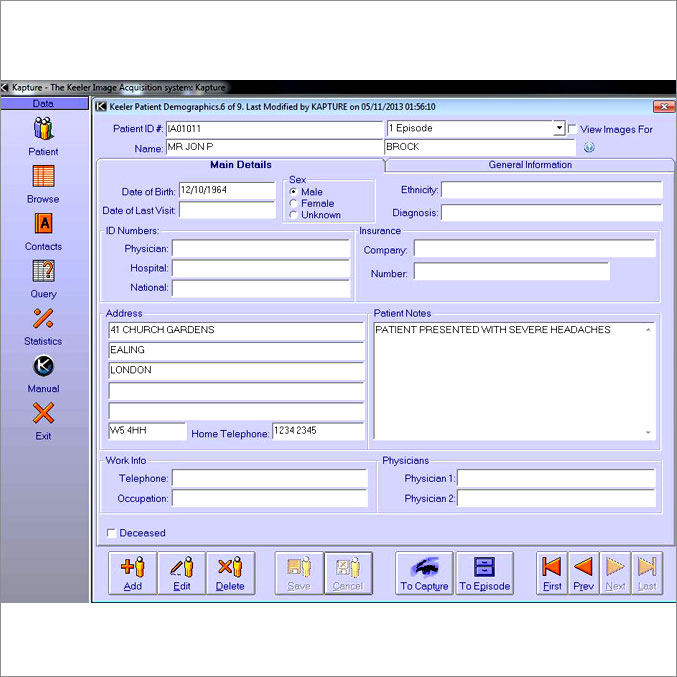
Task: Click address line EALING
Action: pyautogui.click(x=236, y=351)
